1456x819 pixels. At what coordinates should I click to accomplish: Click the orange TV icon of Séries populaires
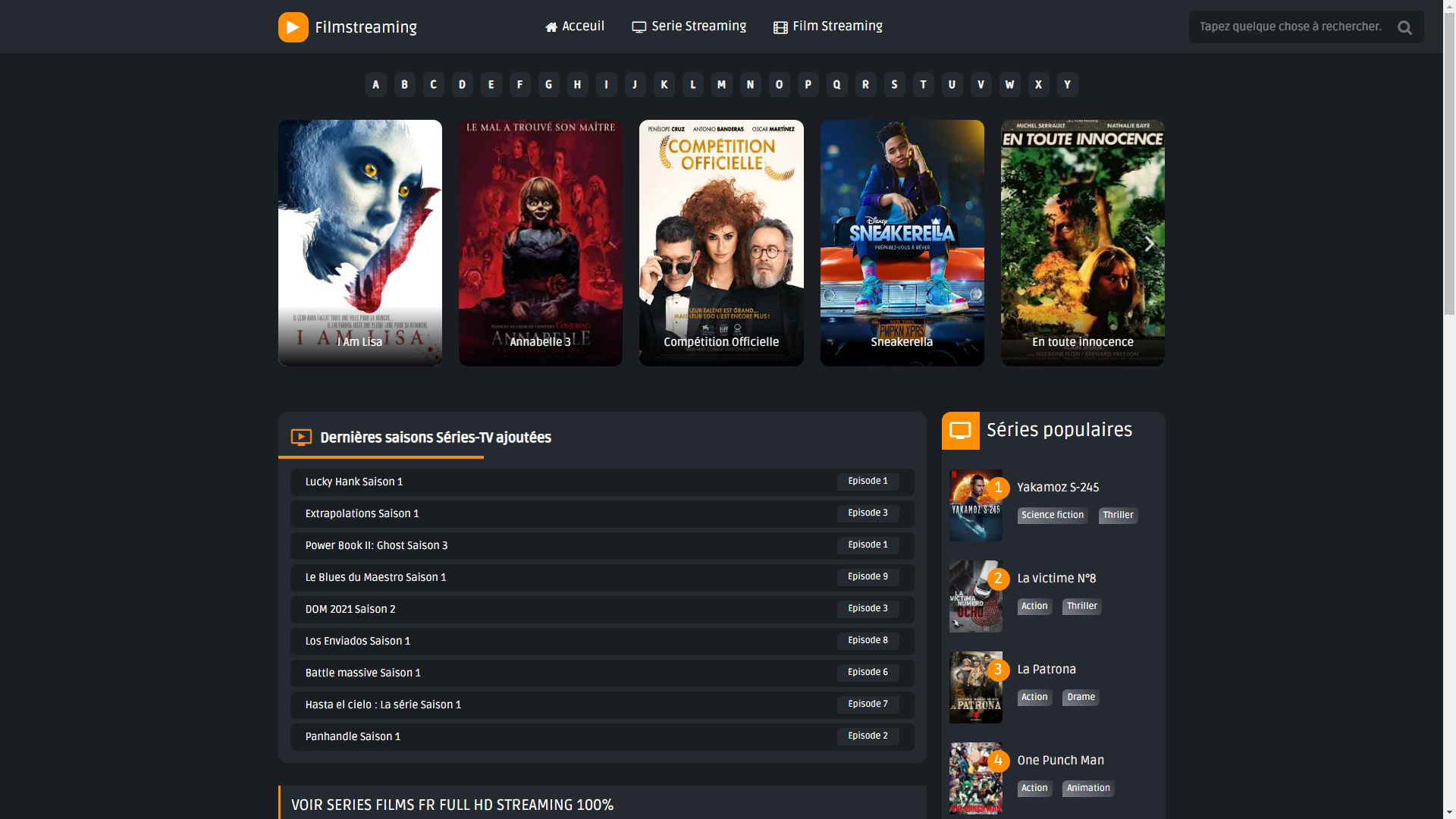click(960, 431)
